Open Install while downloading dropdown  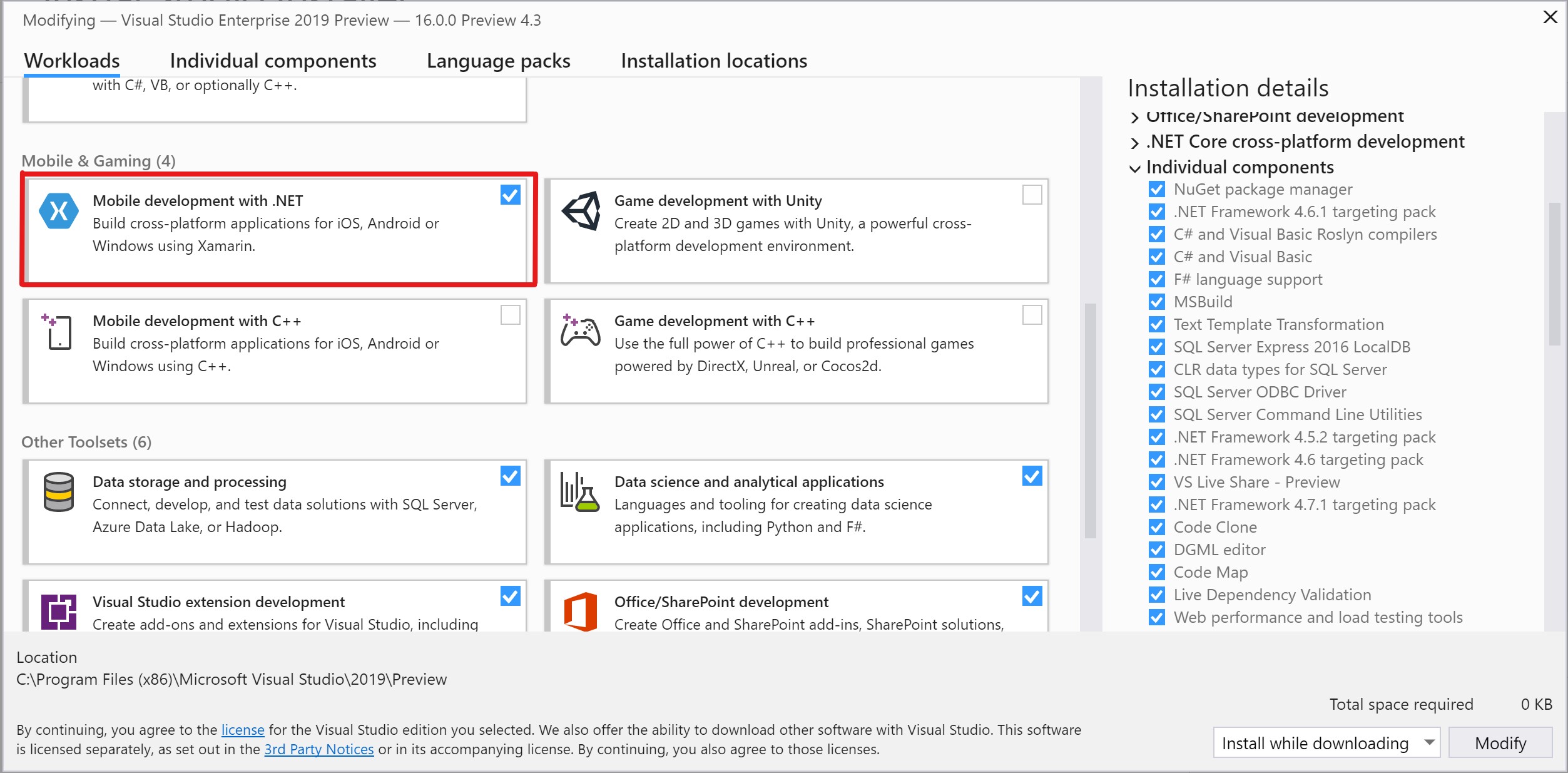[1326, 743]
